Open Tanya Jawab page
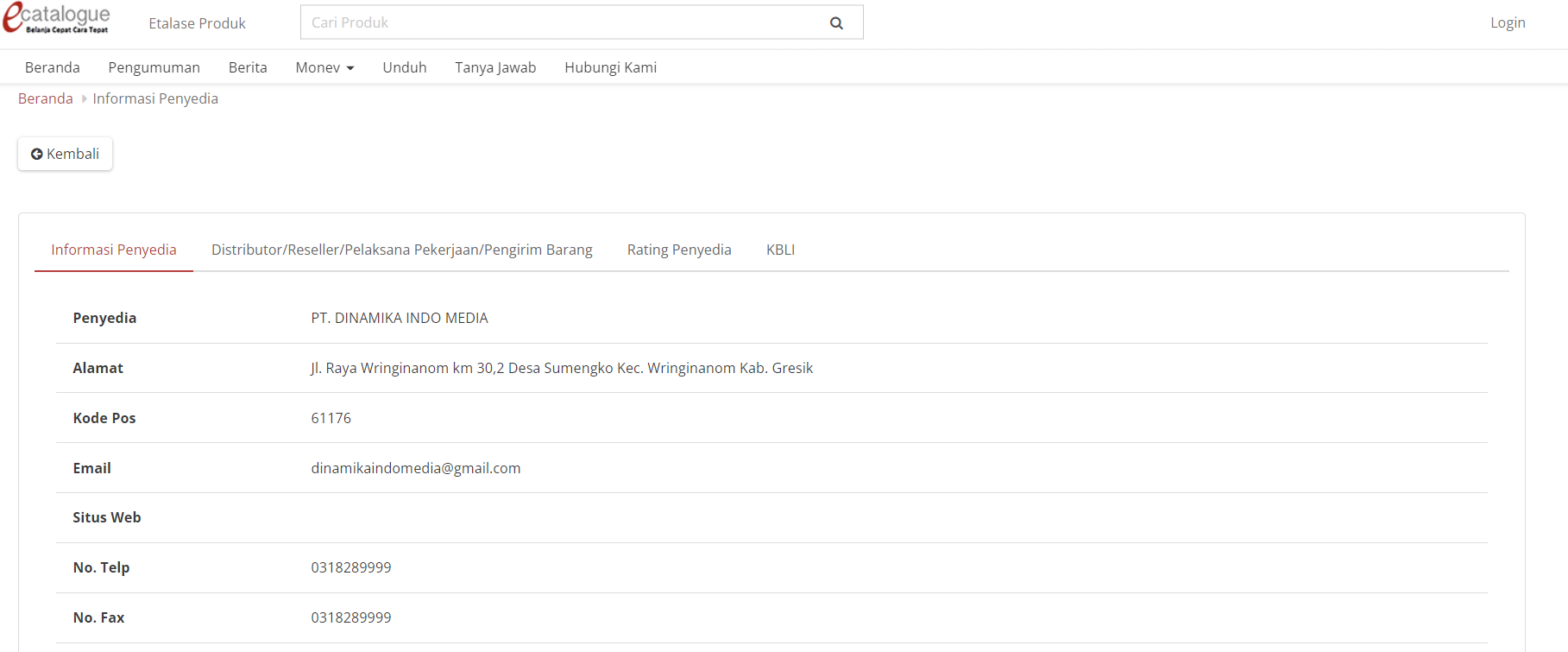 495,67
